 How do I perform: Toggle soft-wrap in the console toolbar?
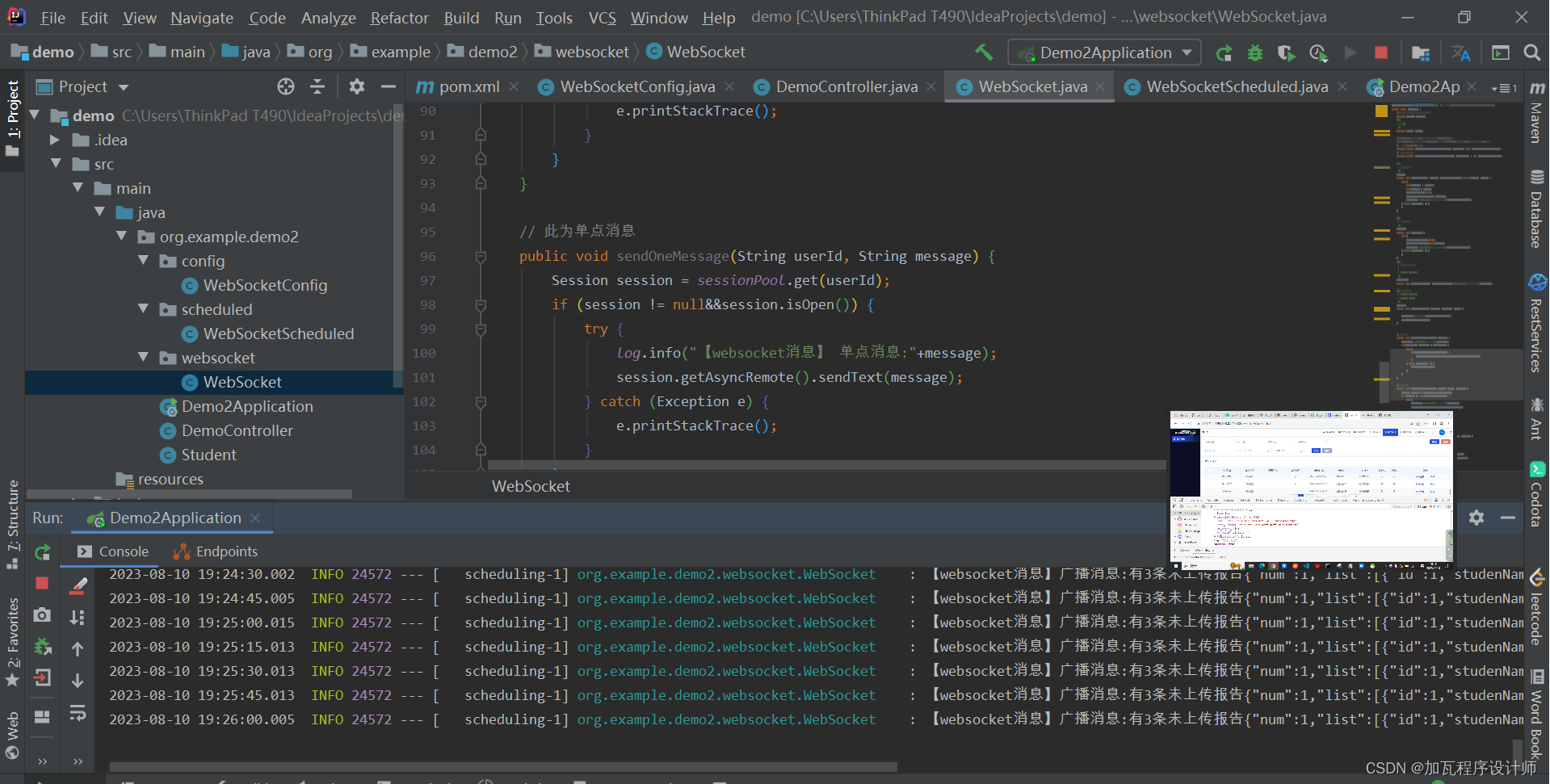[78, 712]
